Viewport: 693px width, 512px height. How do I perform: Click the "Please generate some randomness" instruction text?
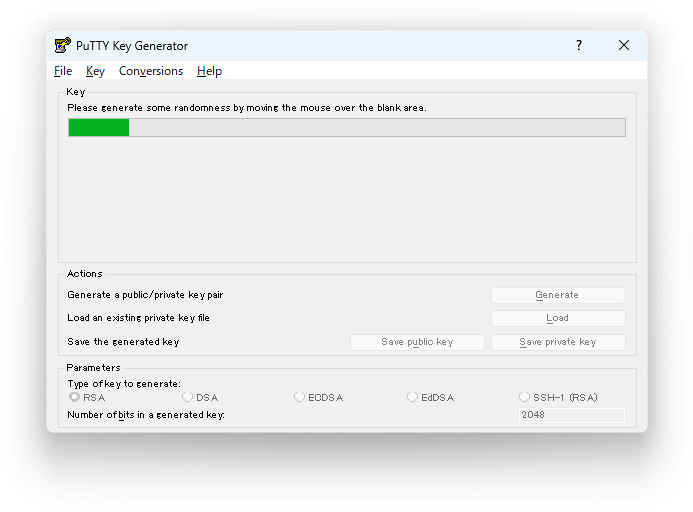tap(247, 108)
